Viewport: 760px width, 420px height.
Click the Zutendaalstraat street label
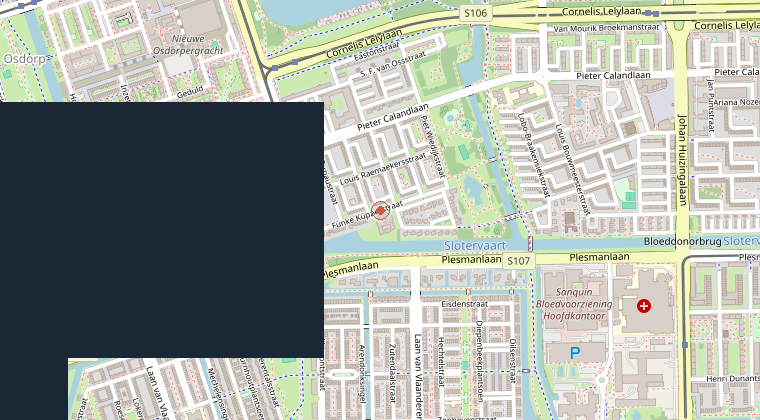(393, 373)
